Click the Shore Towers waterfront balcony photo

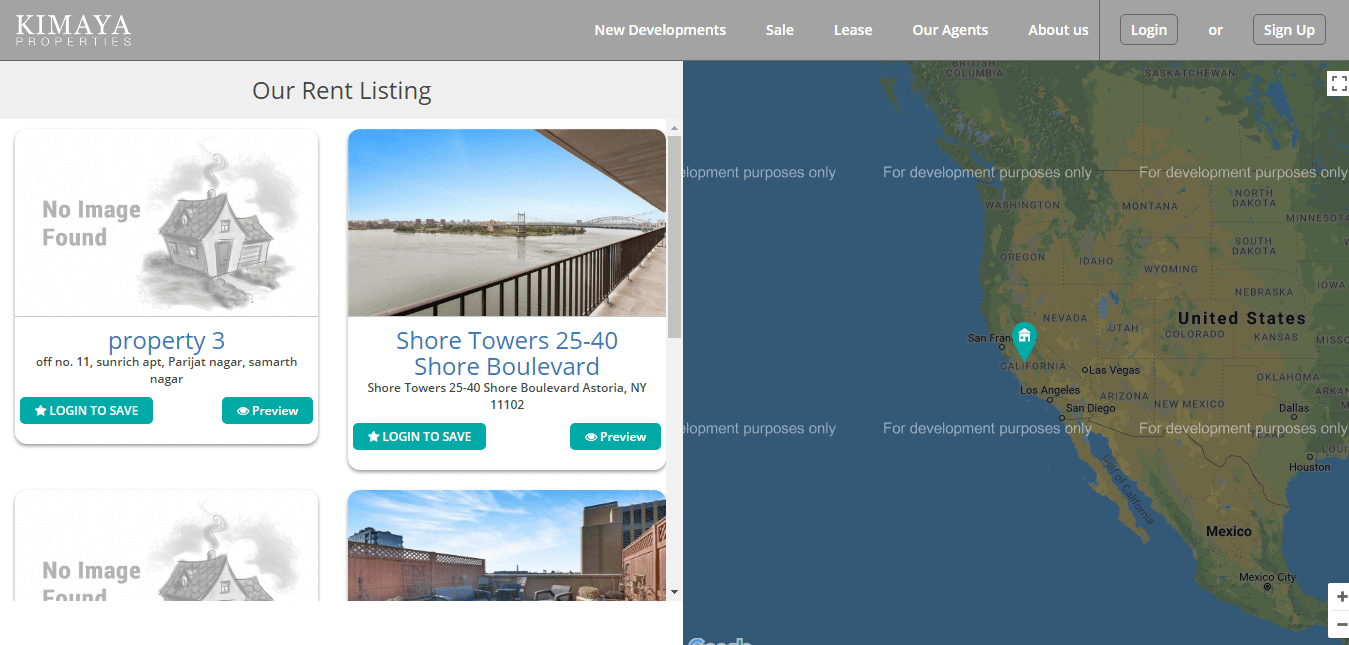point(506,222)
